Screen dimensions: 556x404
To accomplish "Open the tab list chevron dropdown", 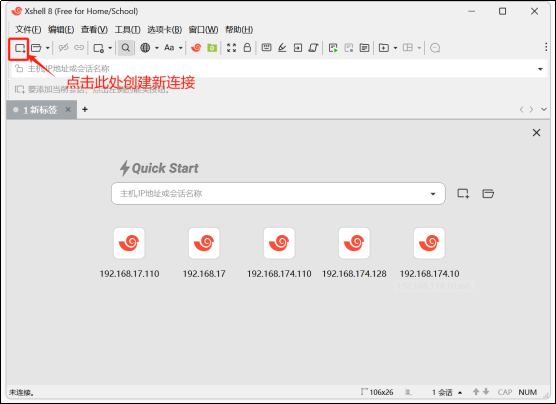I will (x=544, y=109).
